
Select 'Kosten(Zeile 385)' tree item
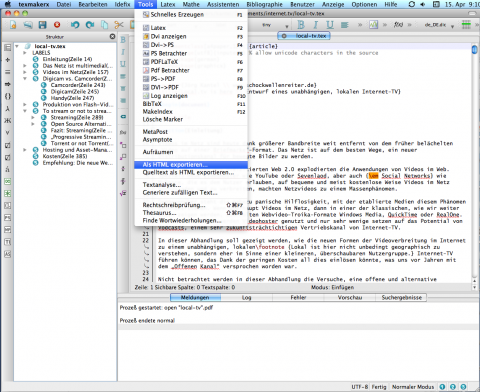(x=65, y=156)
